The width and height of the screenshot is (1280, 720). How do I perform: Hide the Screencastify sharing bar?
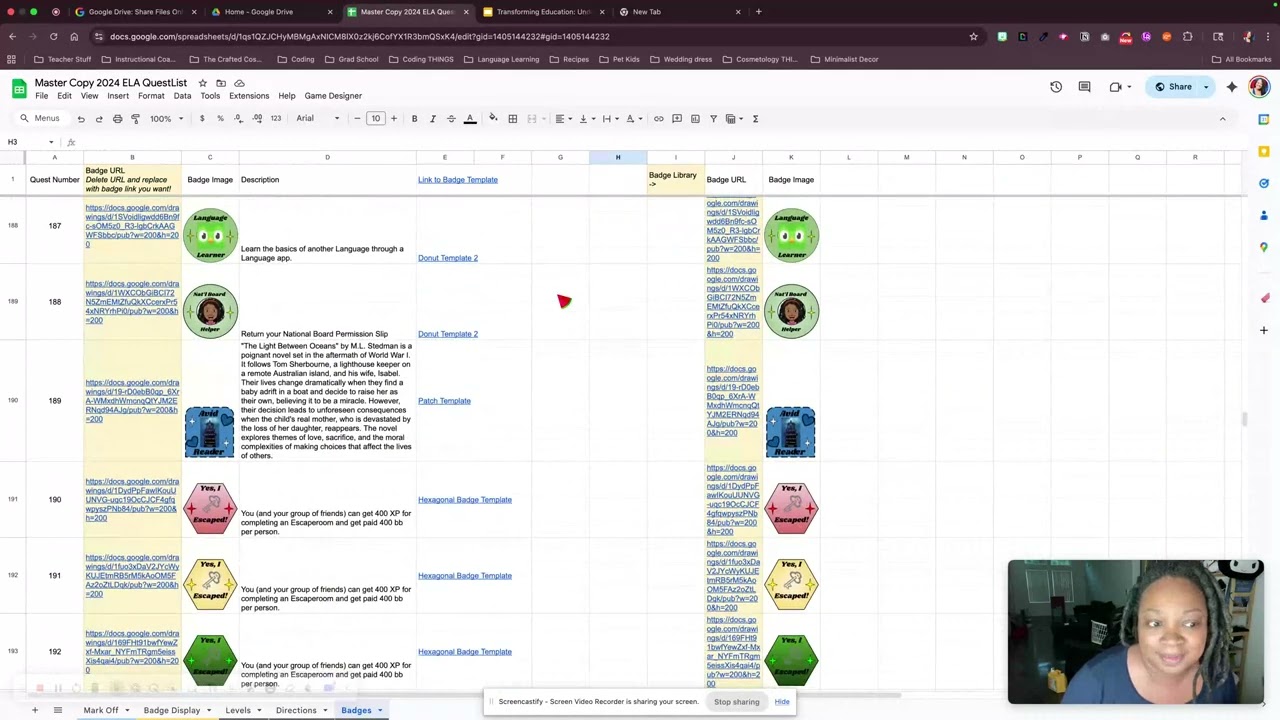pos(782,702)
